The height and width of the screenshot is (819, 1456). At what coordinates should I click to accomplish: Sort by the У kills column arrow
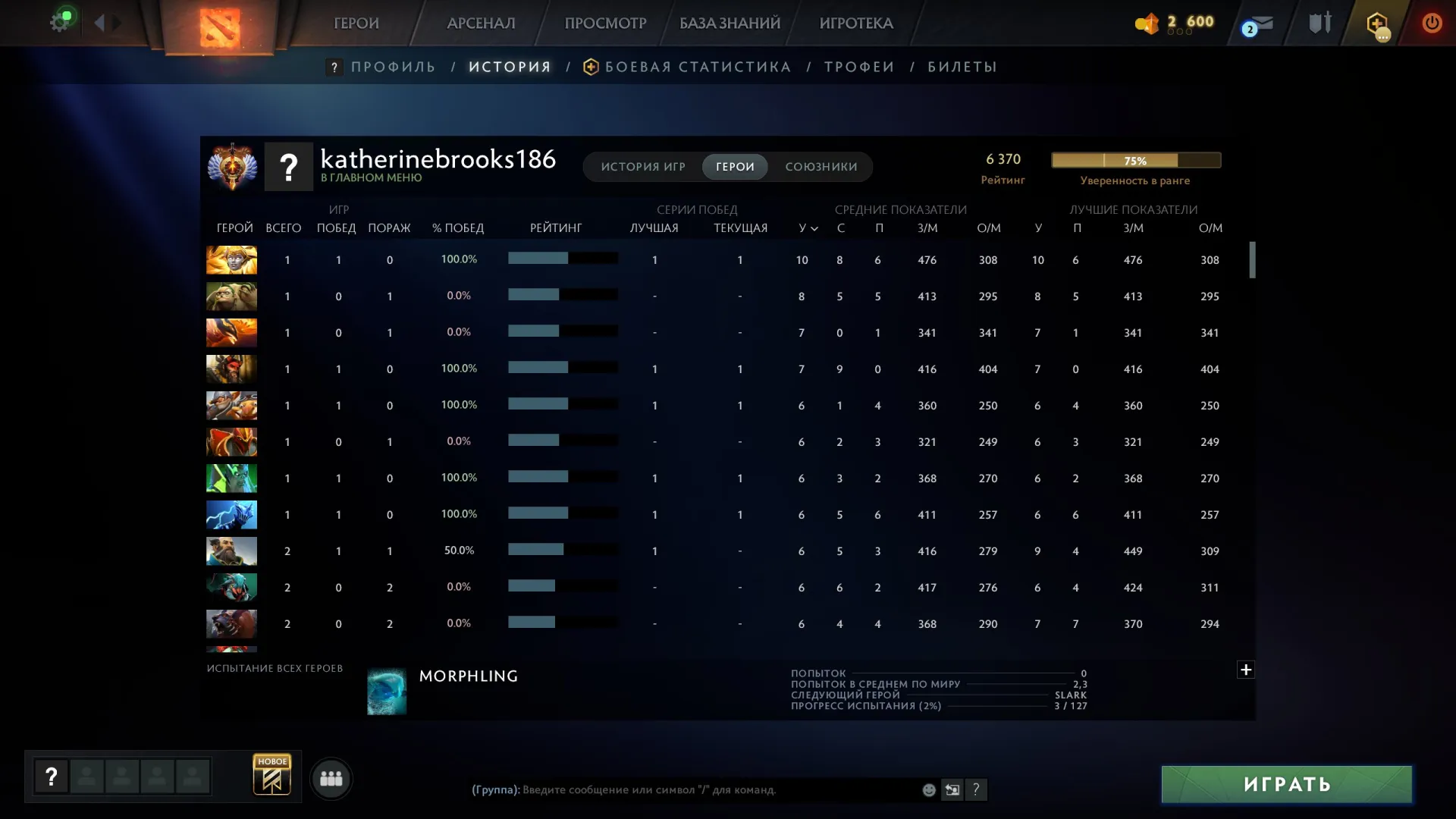point(814,228)
